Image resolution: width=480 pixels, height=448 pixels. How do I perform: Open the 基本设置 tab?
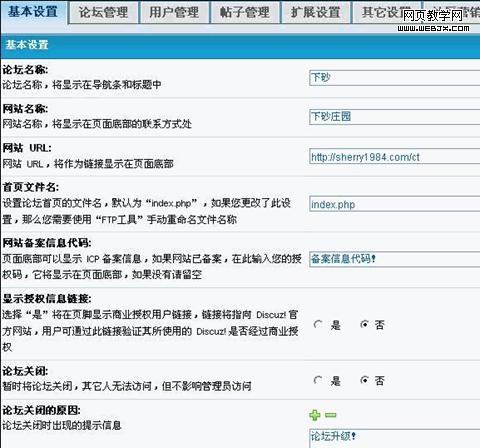[34, 12]
